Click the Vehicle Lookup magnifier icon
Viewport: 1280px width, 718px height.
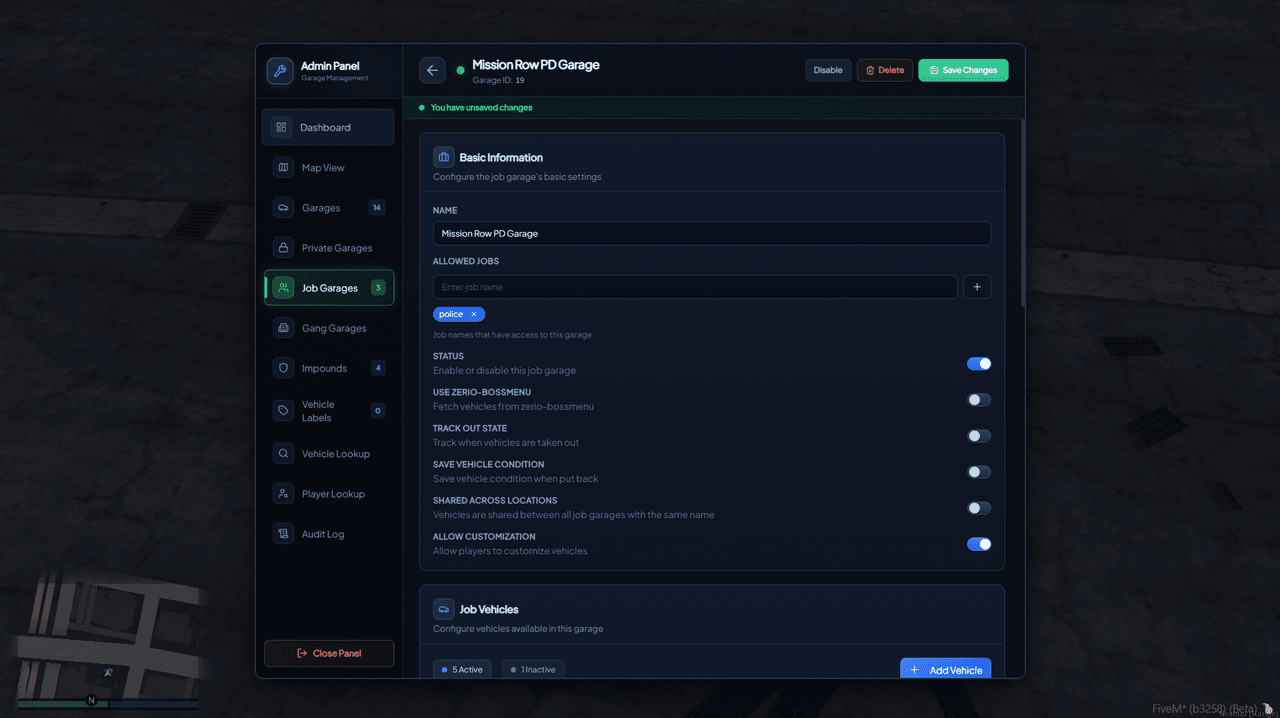pos(283,454)
